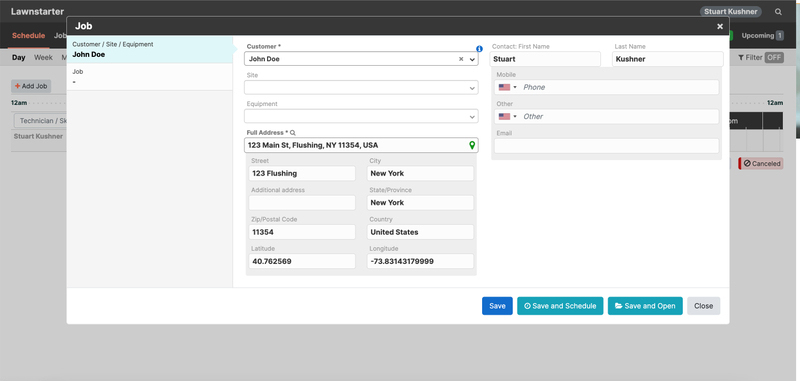Viewport: 800px width, 381px height.
Task: Click the Close button in dialog footer
Action: tap(703, 306)
